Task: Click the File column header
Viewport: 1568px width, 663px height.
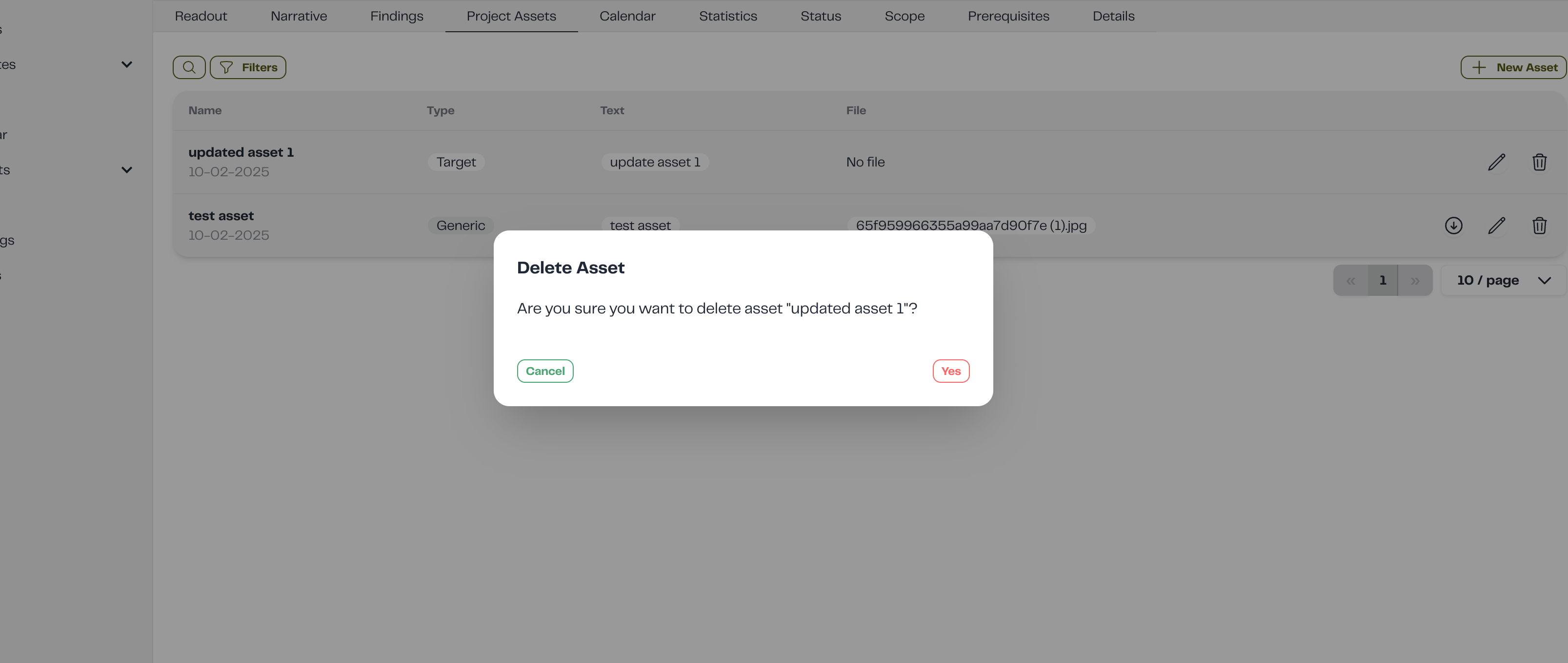Action: (856, 110)
